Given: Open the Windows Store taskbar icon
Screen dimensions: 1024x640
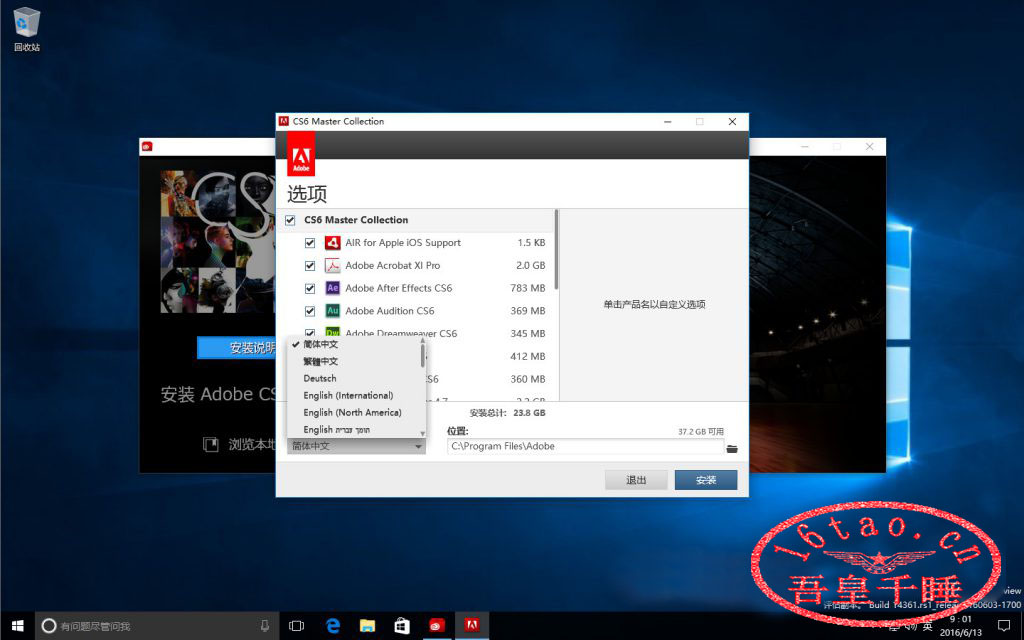Looking at the screenshot, I should coord(402,626).
